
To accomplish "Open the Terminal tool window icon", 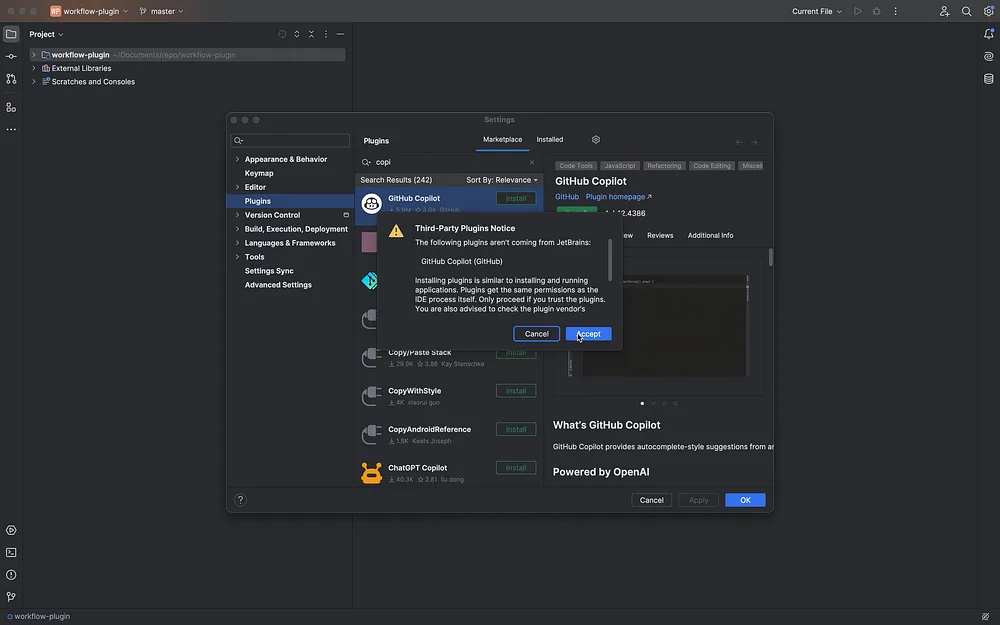I will pos(11,553).
